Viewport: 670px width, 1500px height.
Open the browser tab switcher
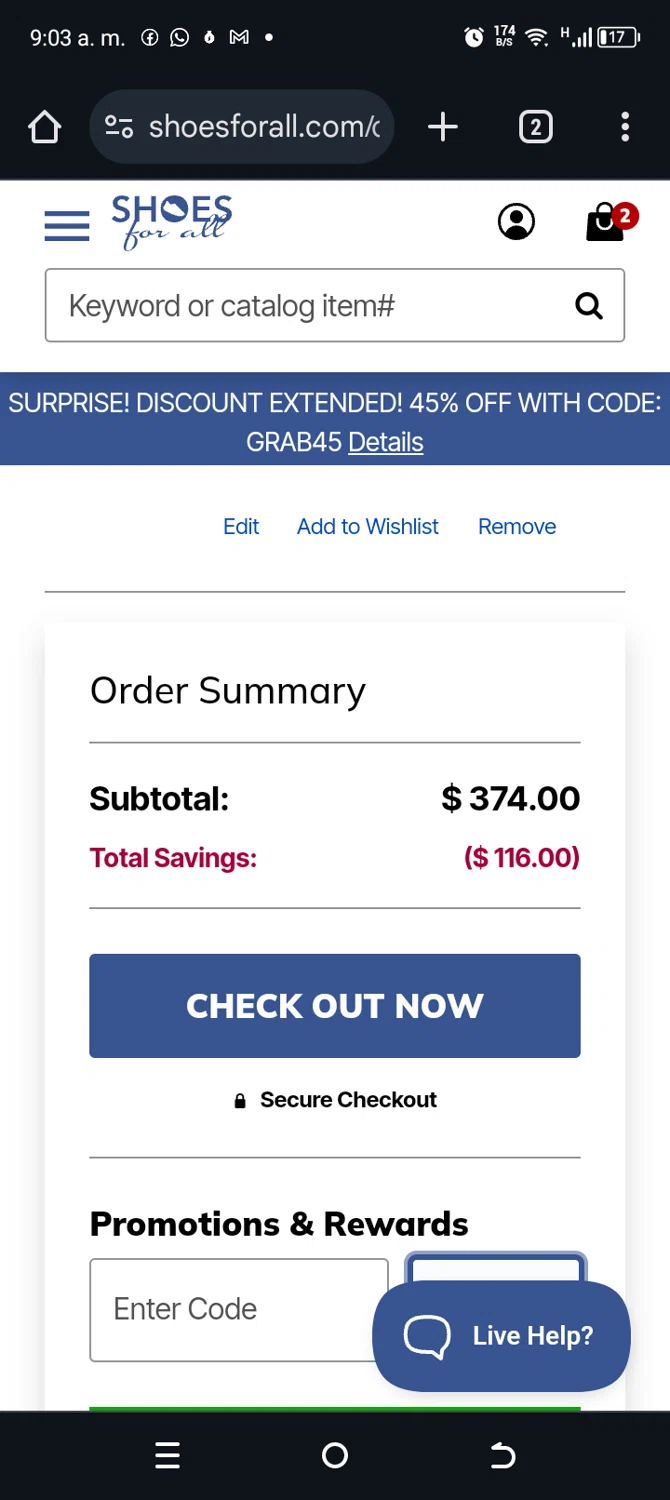(x=536, y=127)
